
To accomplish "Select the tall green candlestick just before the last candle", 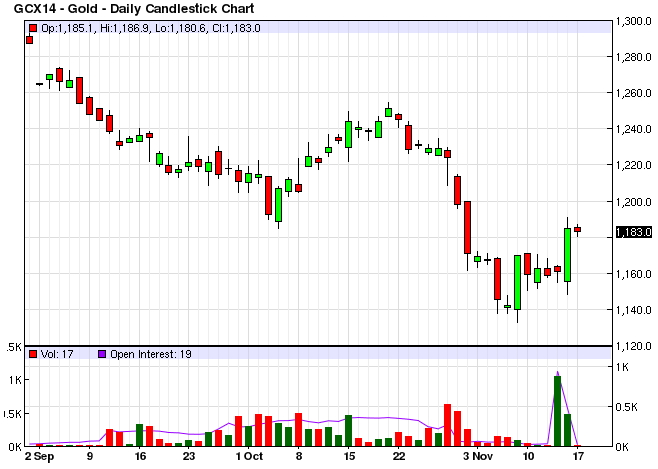I will [x=568, y=255].
